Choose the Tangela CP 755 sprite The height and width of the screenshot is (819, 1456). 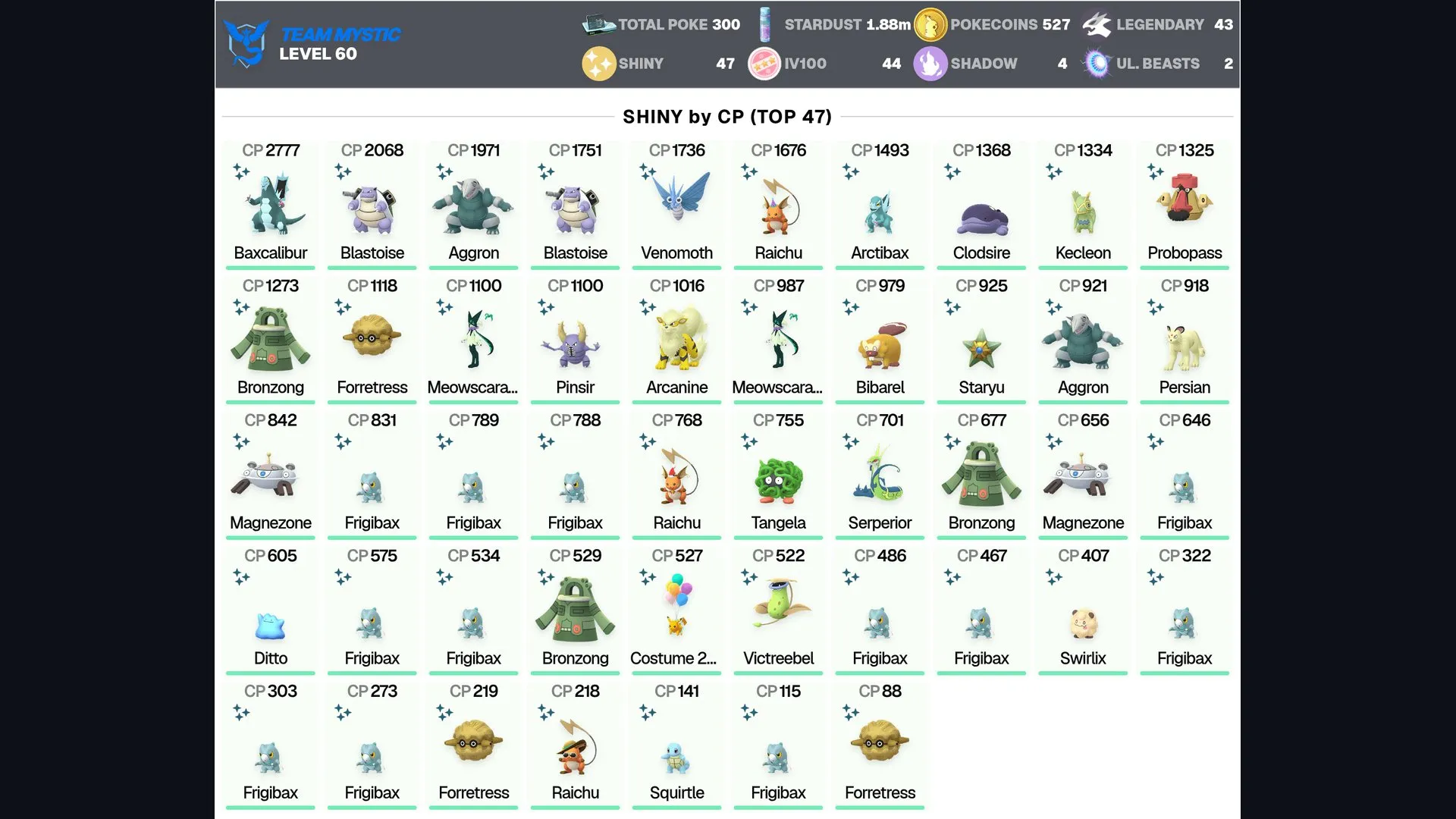(778, 481)
